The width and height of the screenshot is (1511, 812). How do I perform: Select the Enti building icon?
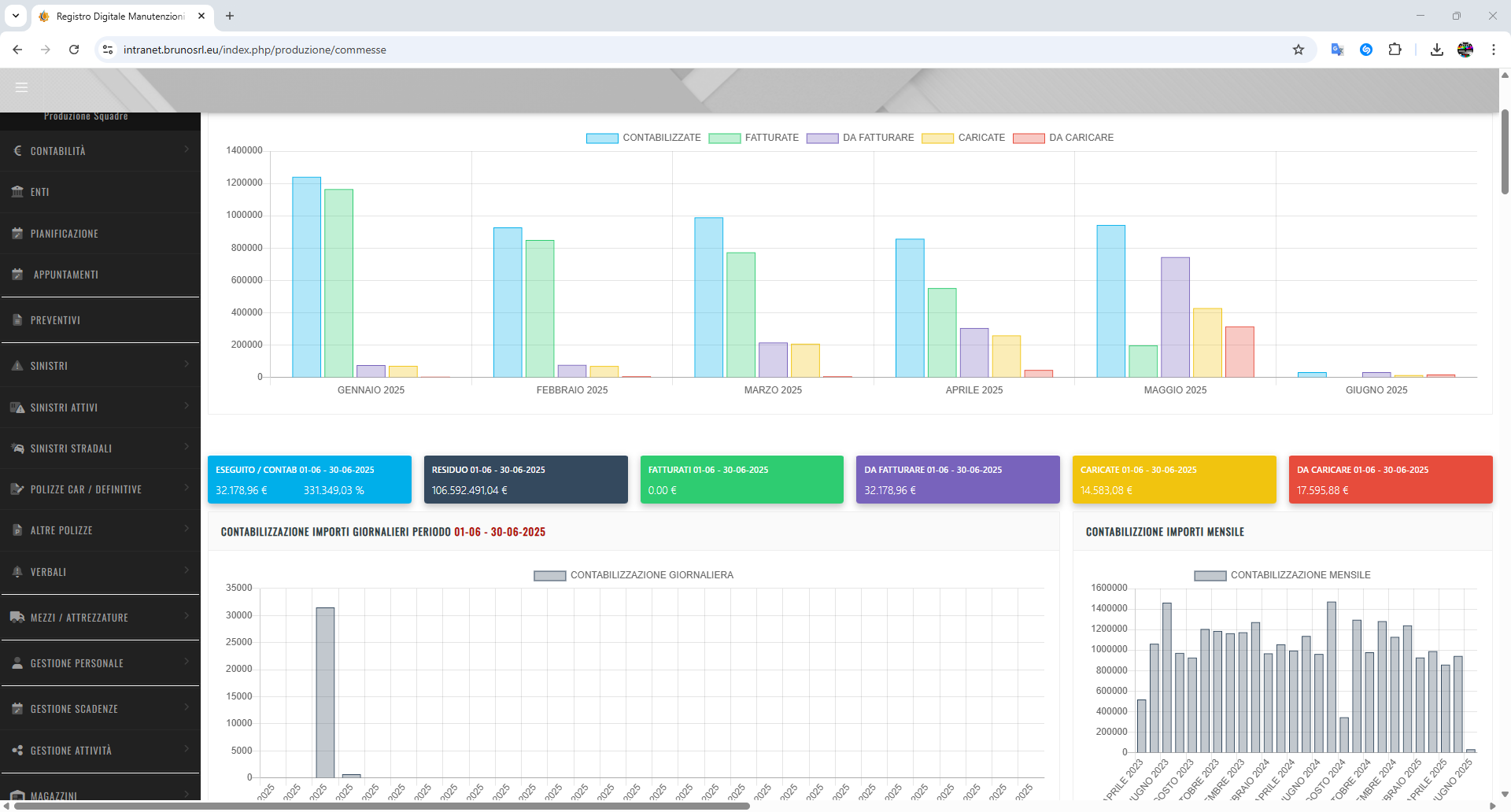coord(17,191)
